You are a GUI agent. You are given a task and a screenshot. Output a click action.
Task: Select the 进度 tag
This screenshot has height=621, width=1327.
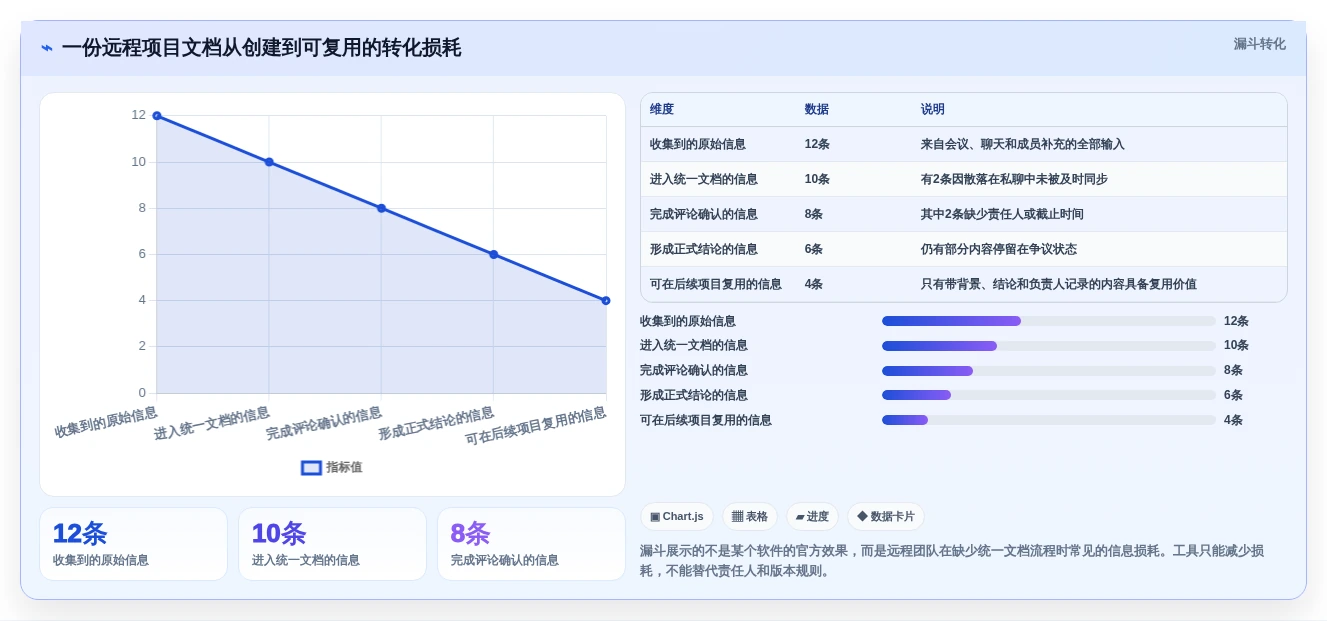[x=812, y=516]
